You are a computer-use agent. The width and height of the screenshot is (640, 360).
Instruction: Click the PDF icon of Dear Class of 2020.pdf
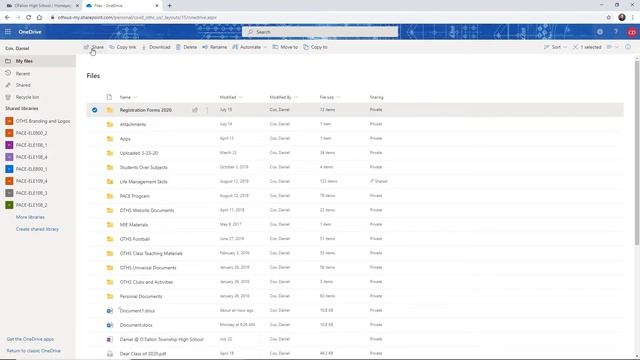[x=109, y=353]
